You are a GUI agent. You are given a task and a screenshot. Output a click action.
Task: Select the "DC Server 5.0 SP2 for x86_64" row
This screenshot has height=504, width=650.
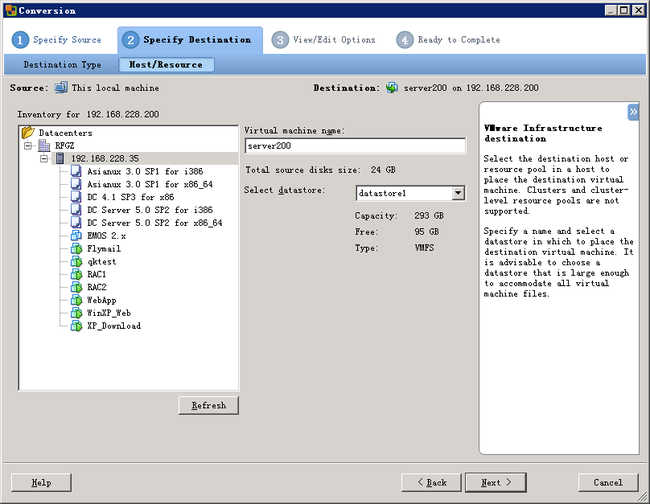click(155, 223)
